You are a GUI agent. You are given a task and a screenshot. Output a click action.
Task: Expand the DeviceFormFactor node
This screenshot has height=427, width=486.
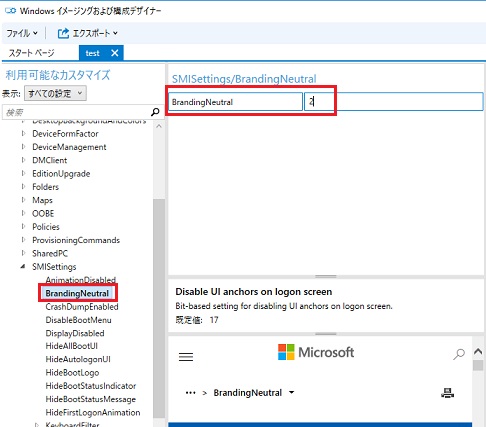point(23,134)
